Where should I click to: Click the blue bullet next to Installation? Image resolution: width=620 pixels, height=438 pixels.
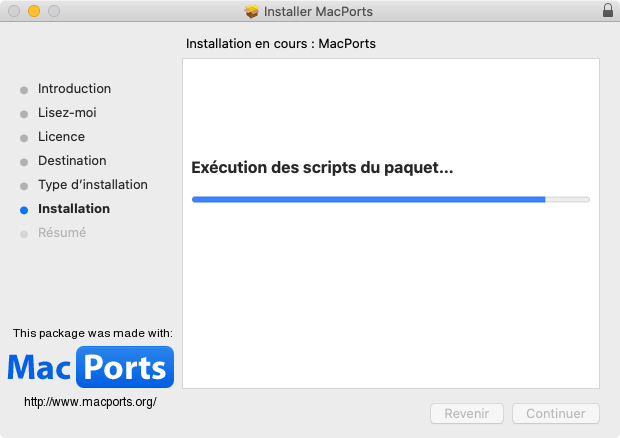tap(24, 210)
